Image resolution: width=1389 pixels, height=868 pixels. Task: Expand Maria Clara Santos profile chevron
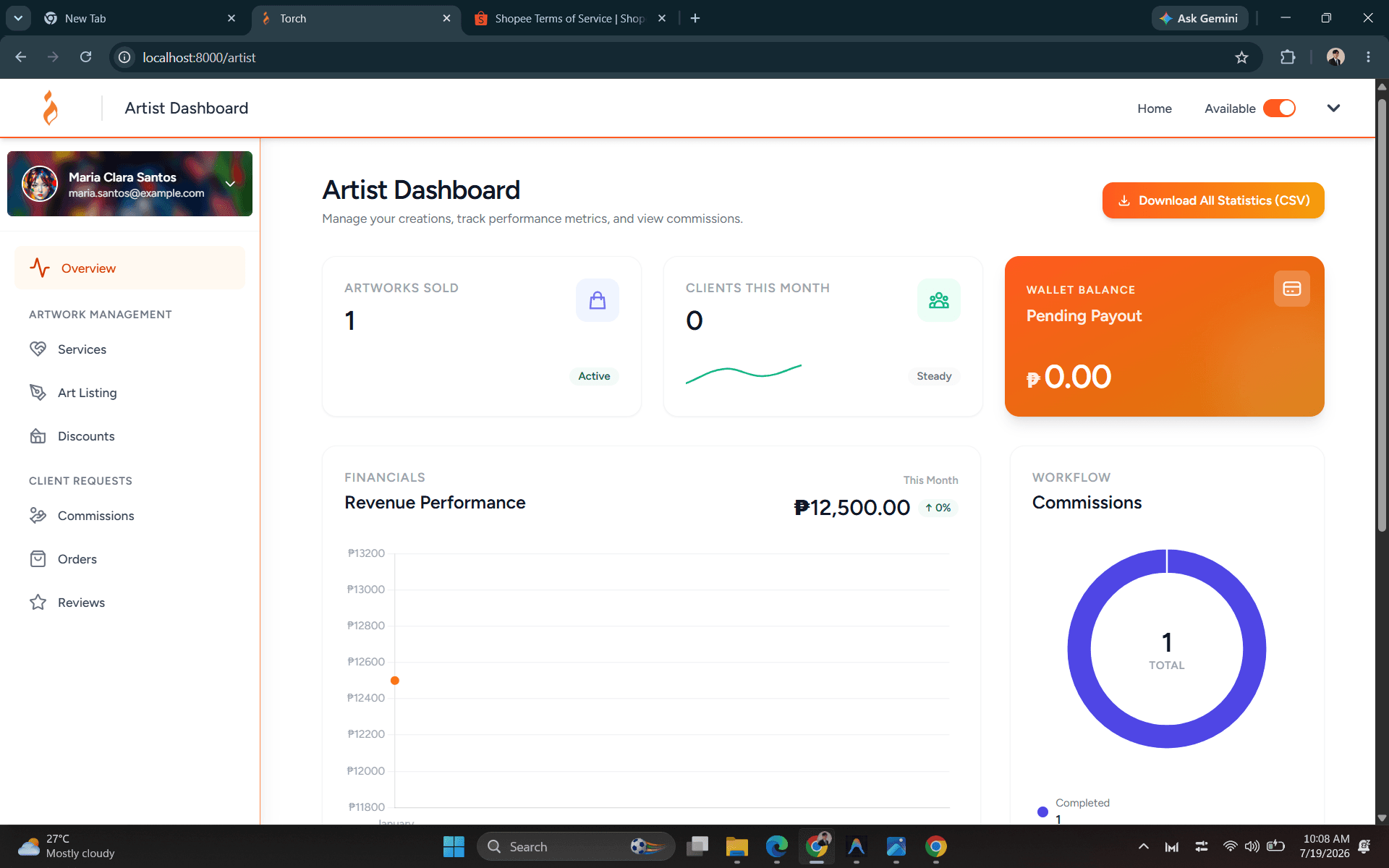(x=231, y=184)
